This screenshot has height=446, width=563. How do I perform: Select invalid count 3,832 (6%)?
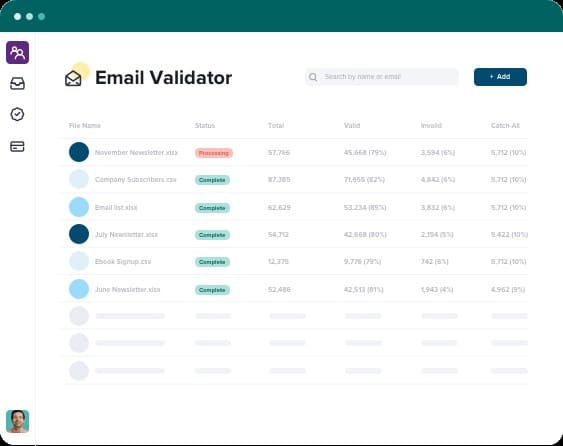(x=438, y=208)
